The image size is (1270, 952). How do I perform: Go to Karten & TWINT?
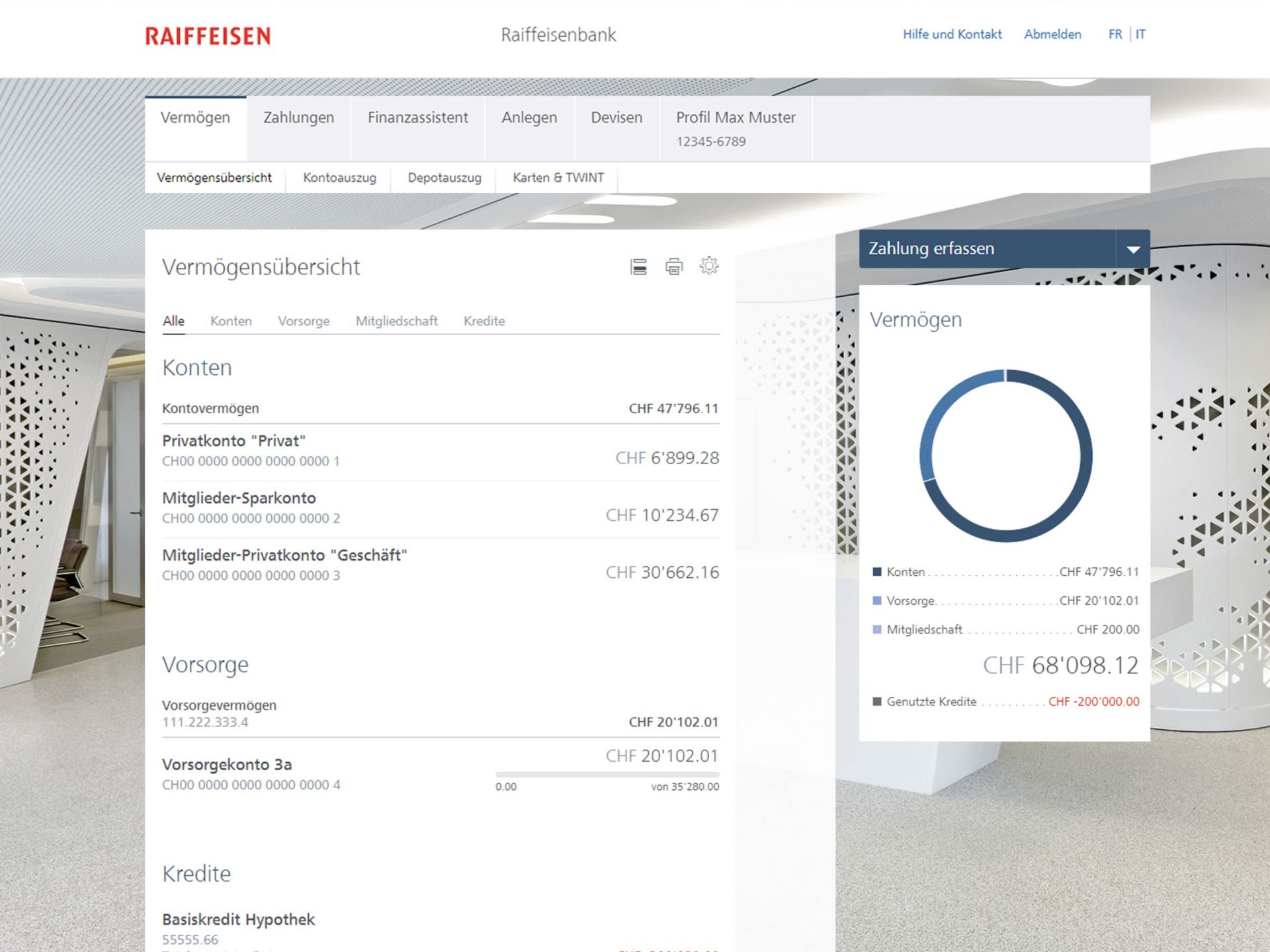coord(558,178)
